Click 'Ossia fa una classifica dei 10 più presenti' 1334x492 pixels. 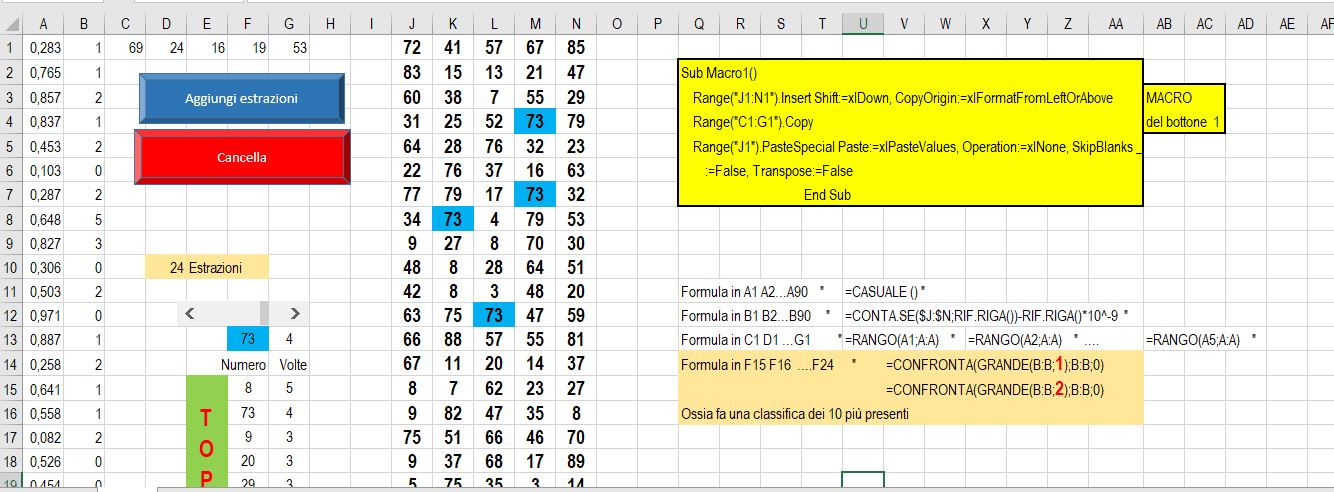point(795,413)
